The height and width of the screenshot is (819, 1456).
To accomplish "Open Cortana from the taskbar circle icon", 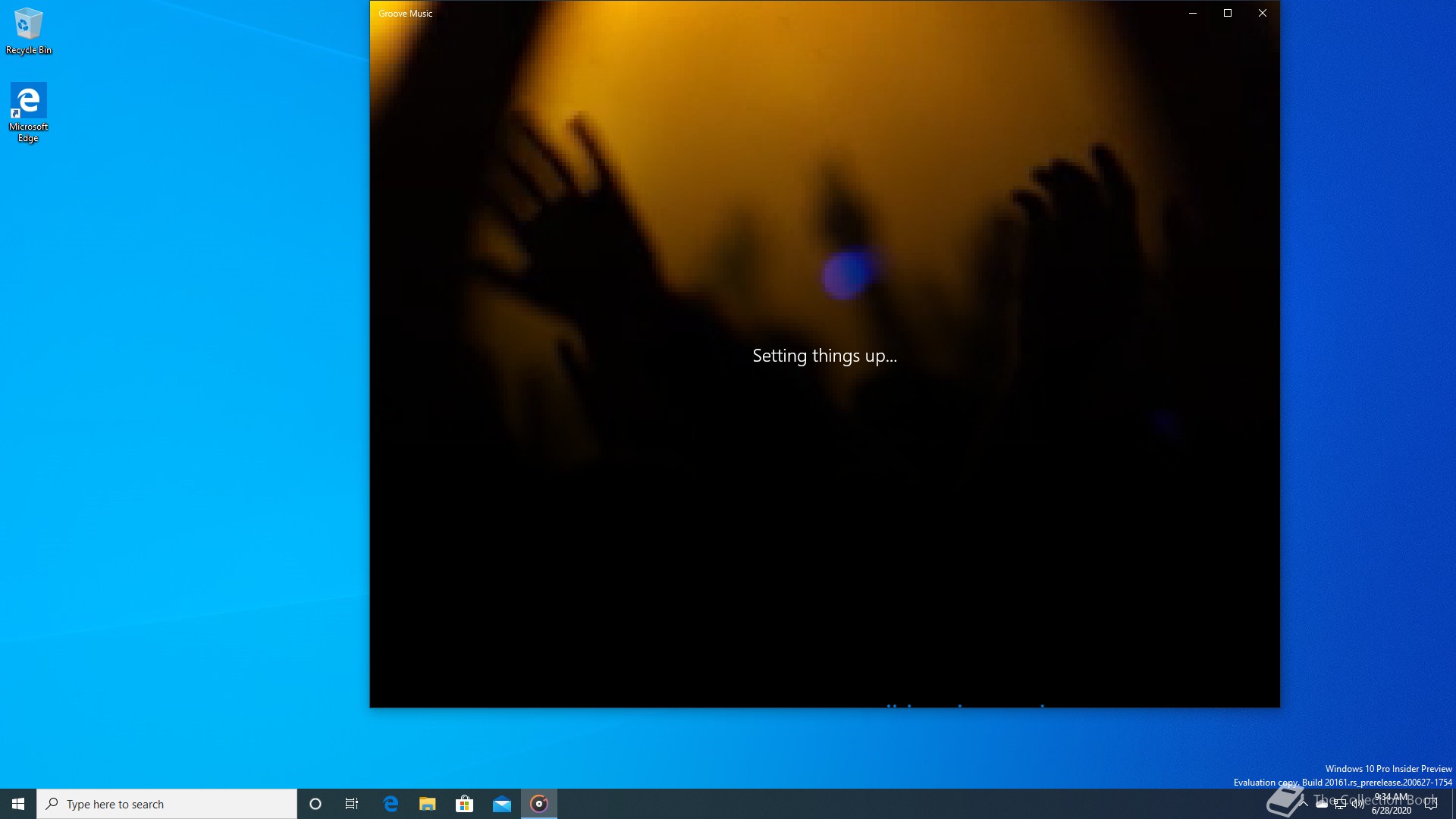I will (315, 804).
